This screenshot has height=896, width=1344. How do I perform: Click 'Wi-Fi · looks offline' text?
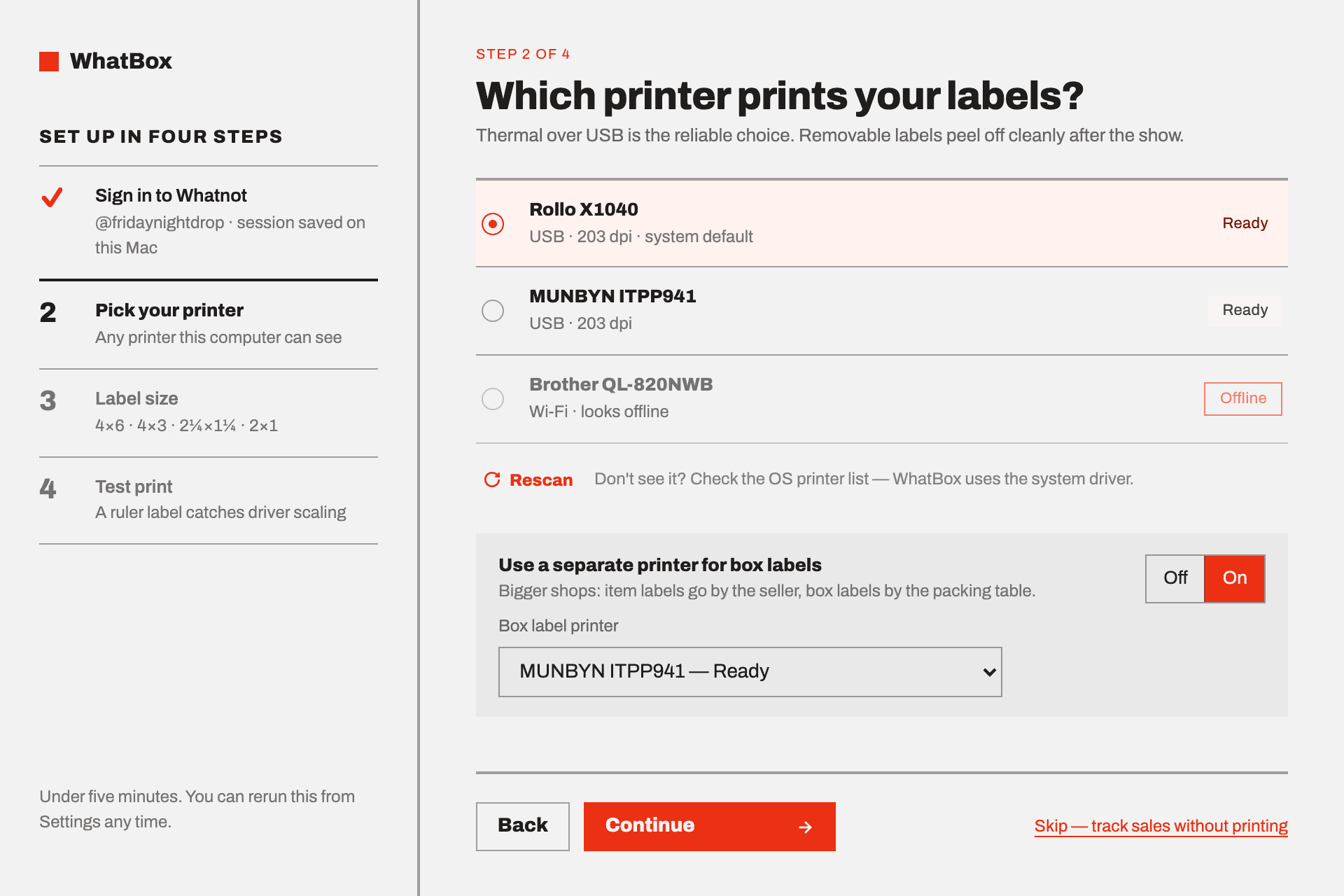pyautogui.click(x=598, y=412)
